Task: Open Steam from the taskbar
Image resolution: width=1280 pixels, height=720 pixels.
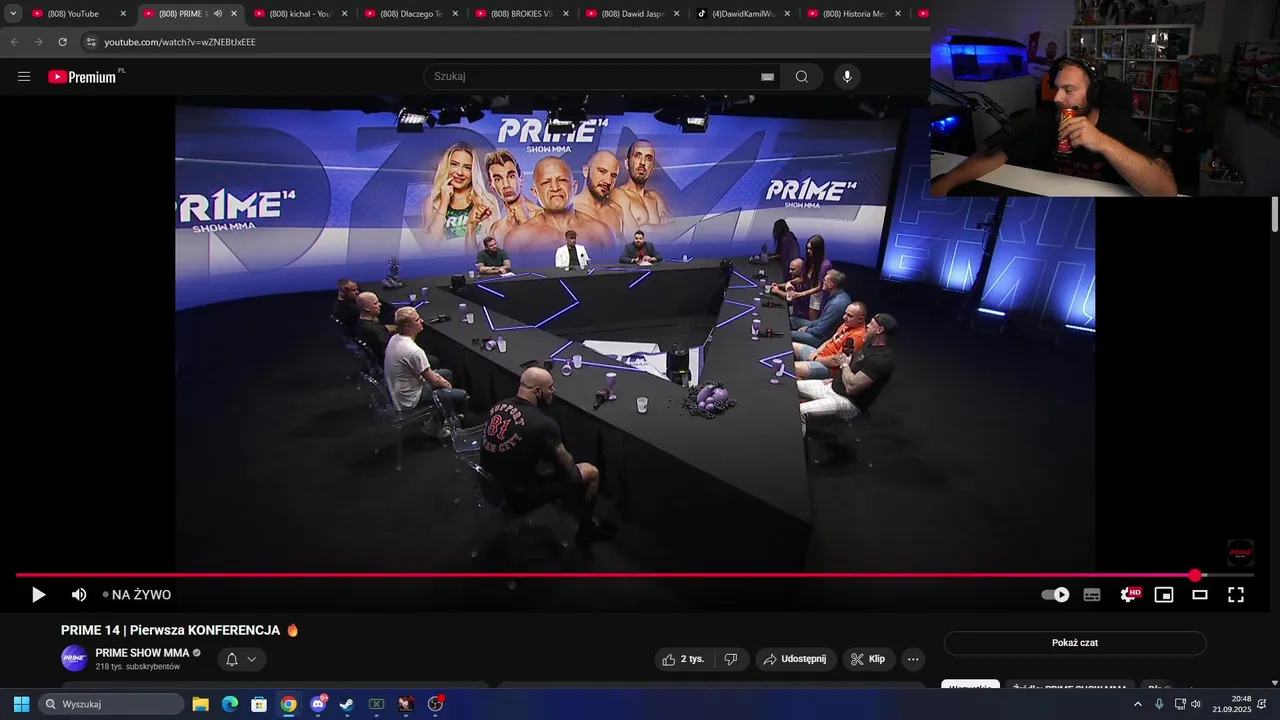Action: pos(347,704)
